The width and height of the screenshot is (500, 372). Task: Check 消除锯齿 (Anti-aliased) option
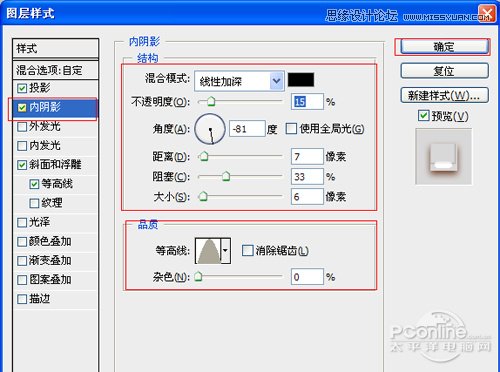pyautogui.click(x=247, y=250)
